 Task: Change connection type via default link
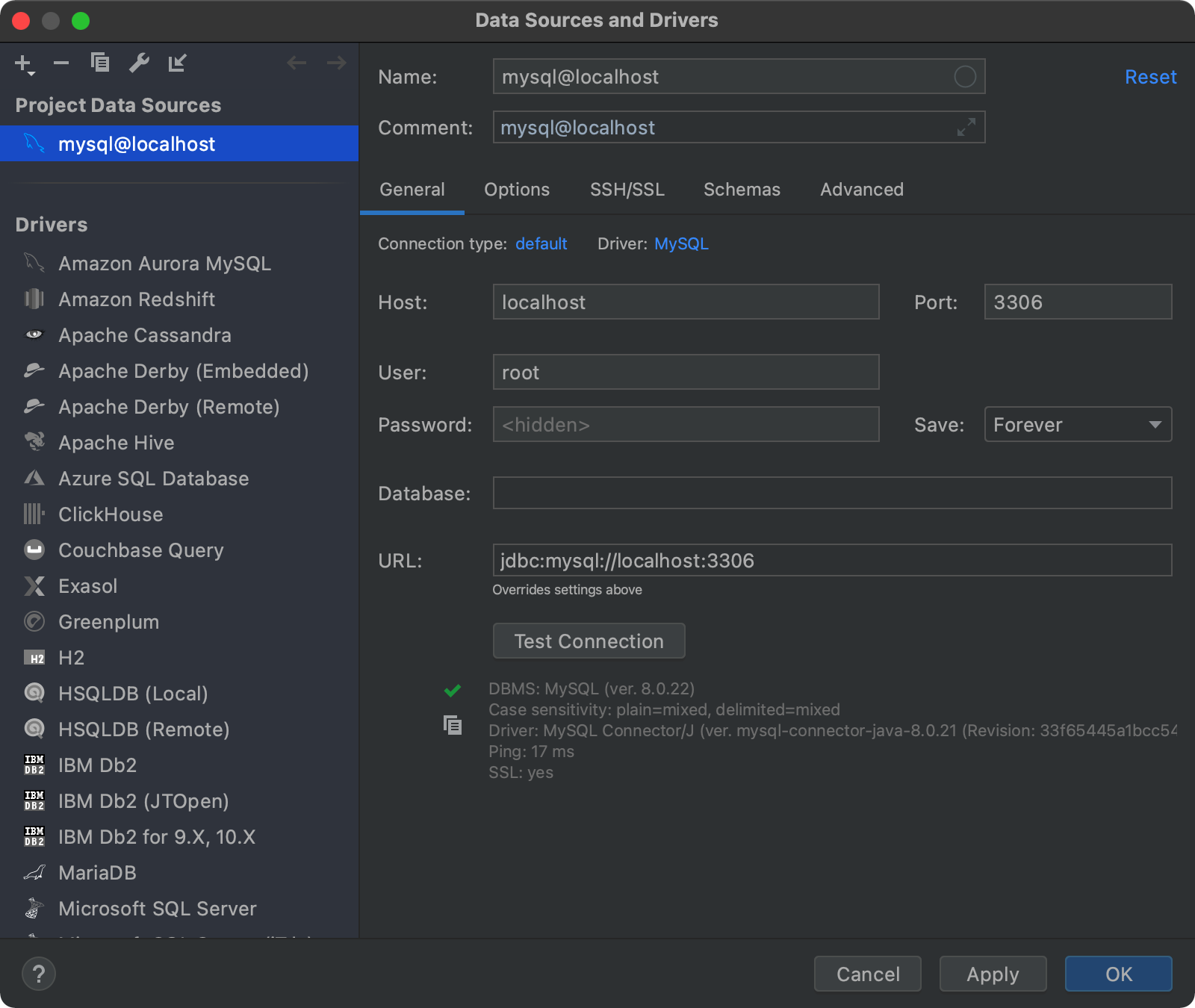pos(541,244)
